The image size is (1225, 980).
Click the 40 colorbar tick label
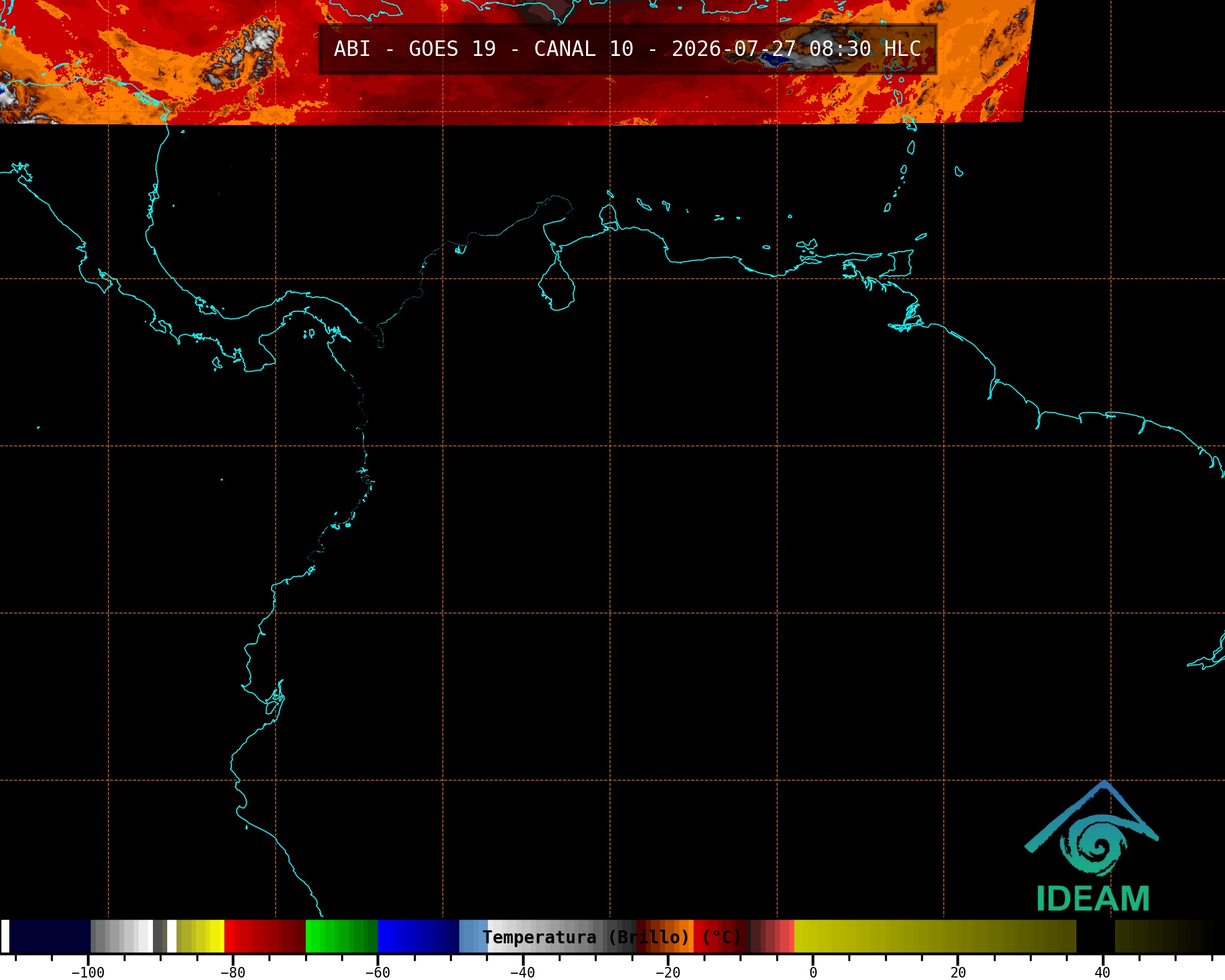tap(1103, 973)
